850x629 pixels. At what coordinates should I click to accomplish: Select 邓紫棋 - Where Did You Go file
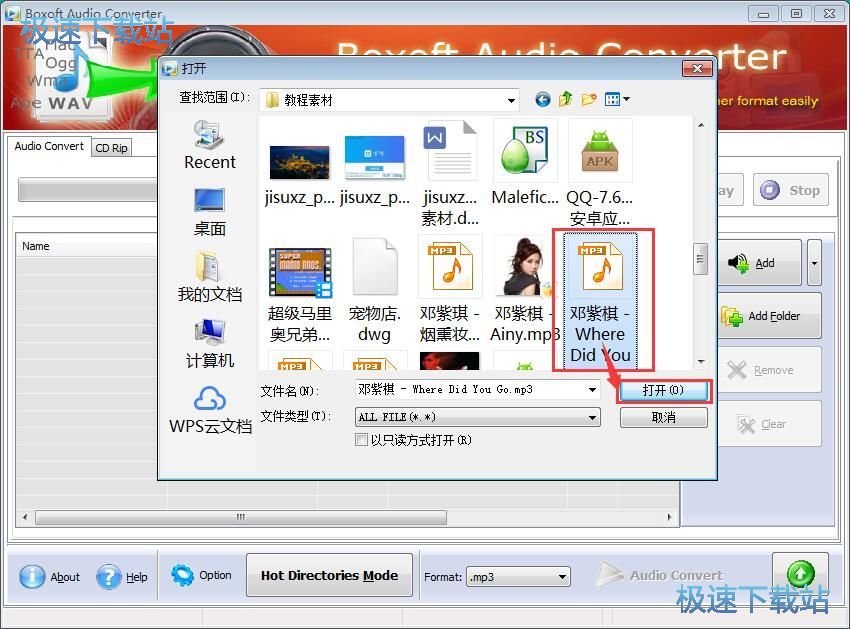(x=600, y=300)
